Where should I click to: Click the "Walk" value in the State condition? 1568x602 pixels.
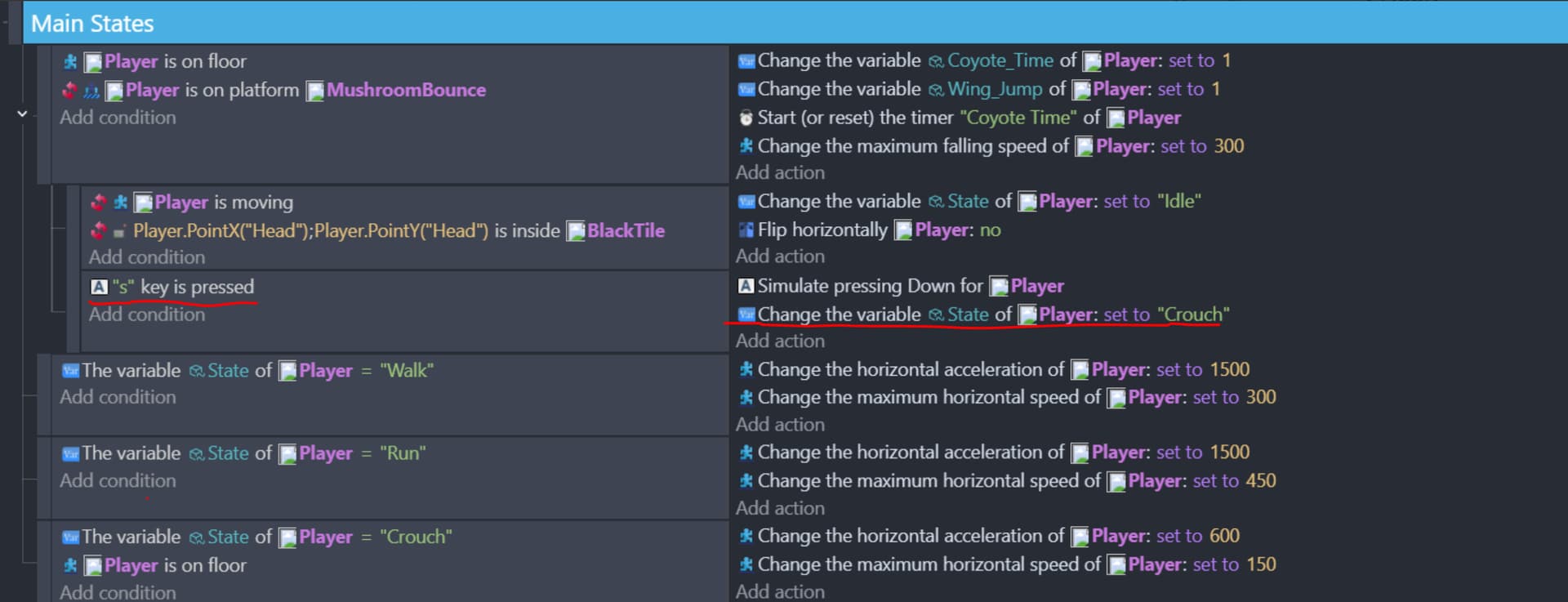[x=407, y=371]
